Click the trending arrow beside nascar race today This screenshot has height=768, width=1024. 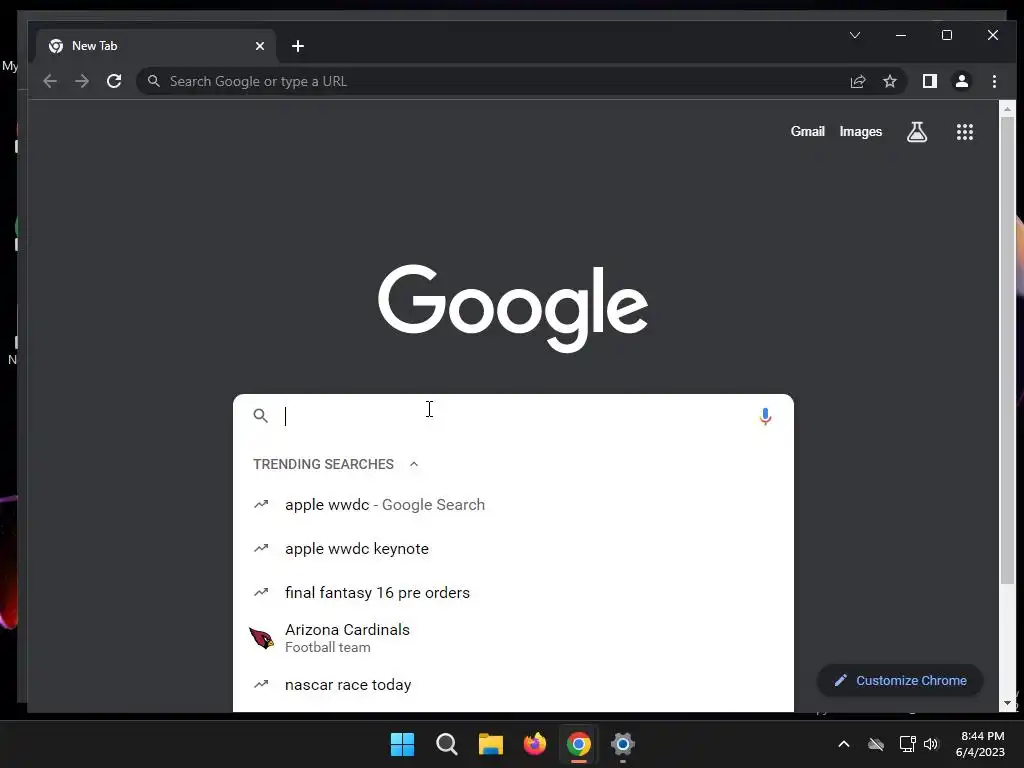click(261, 684)
